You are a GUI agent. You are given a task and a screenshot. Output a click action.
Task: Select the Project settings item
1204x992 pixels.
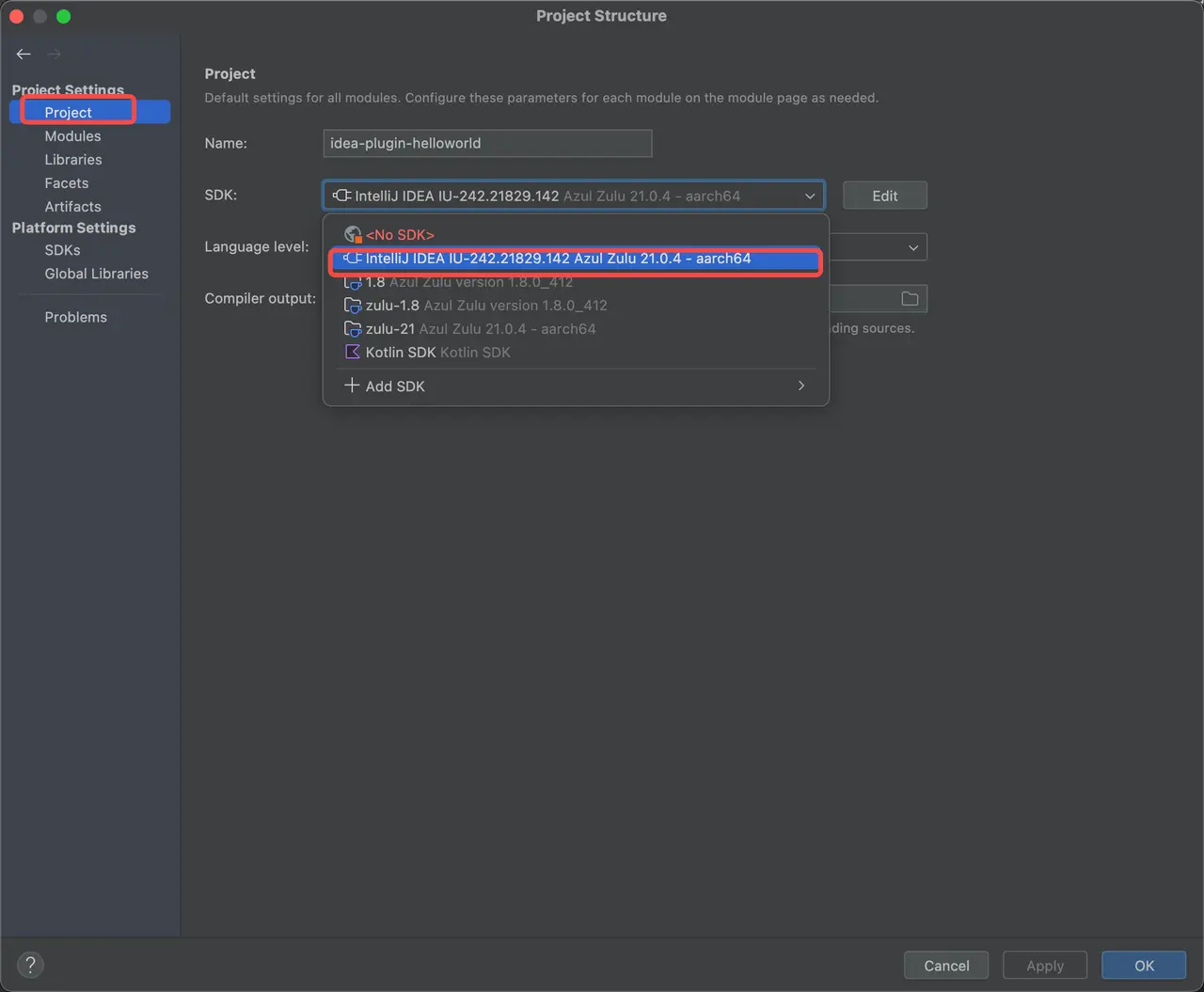pos(90,112)
